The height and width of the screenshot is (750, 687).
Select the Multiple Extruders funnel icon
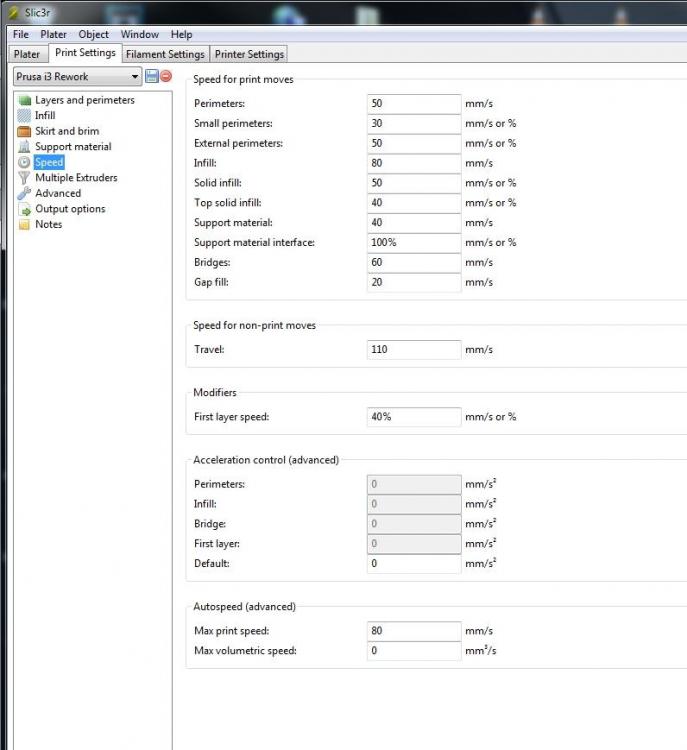(24, 178)
